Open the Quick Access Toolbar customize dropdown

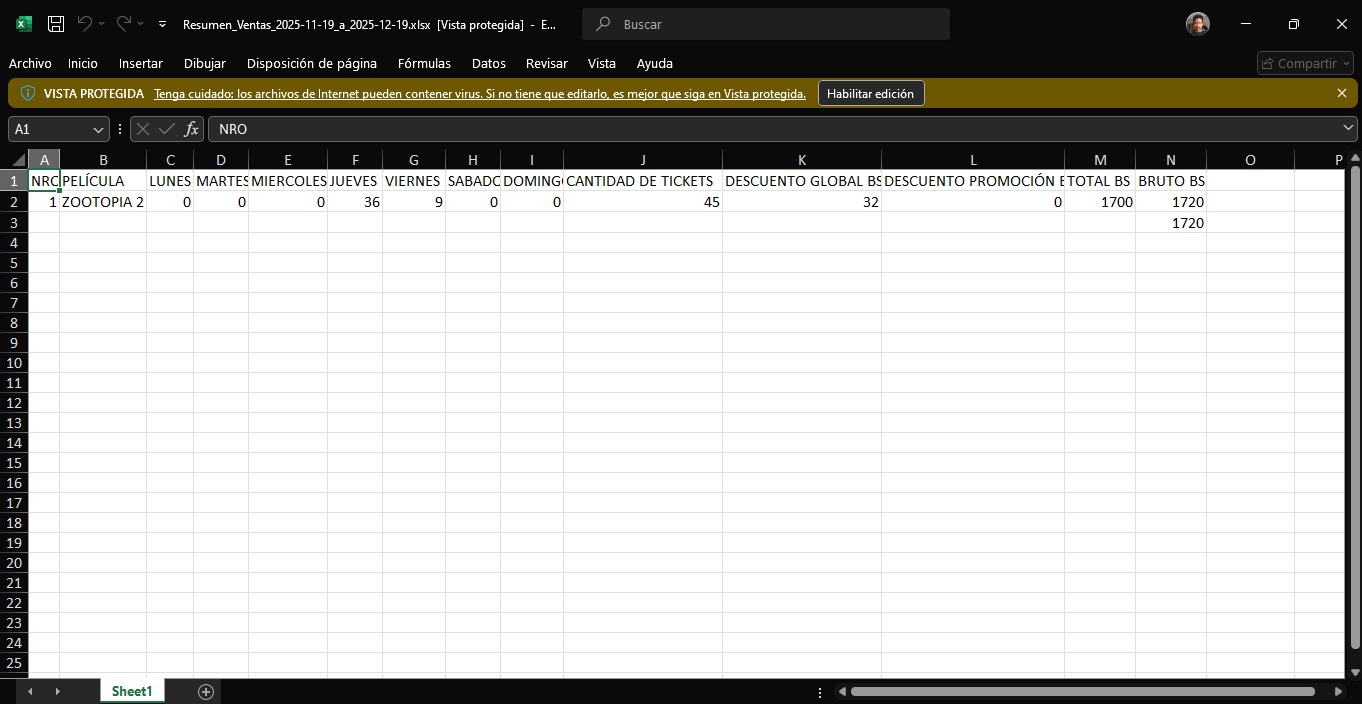pyautogui.click(x=161, y=23)
